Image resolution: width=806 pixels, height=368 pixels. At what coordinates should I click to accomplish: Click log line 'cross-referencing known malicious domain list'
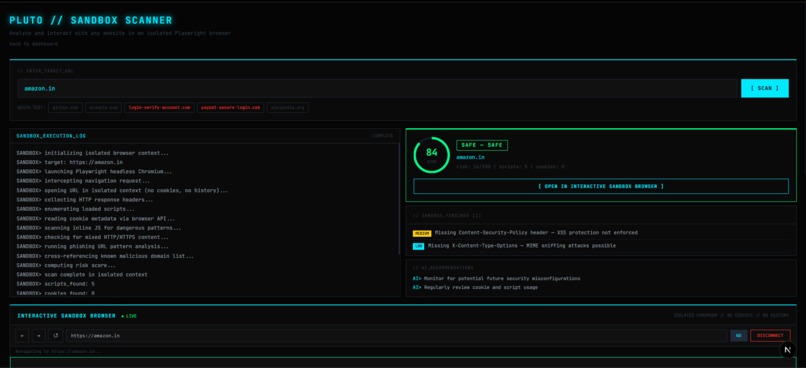pyautogui.click(x=105, y=256)
